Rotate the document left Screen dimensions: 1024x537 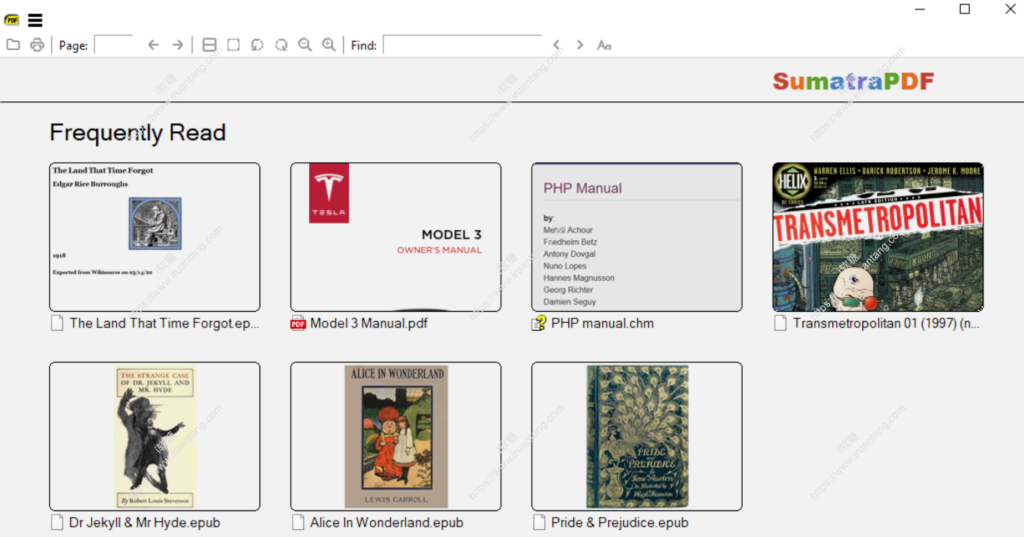257,45
